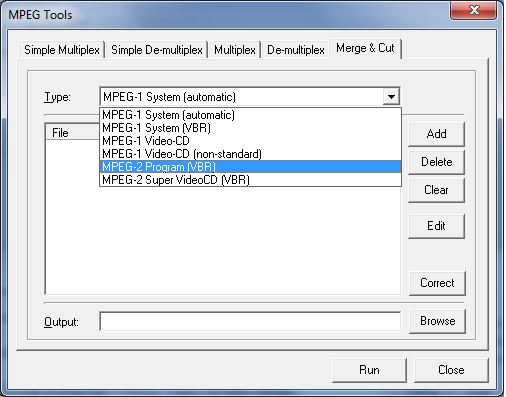Choose MPEG-1 System (VBR) option

tap(250, 128)
